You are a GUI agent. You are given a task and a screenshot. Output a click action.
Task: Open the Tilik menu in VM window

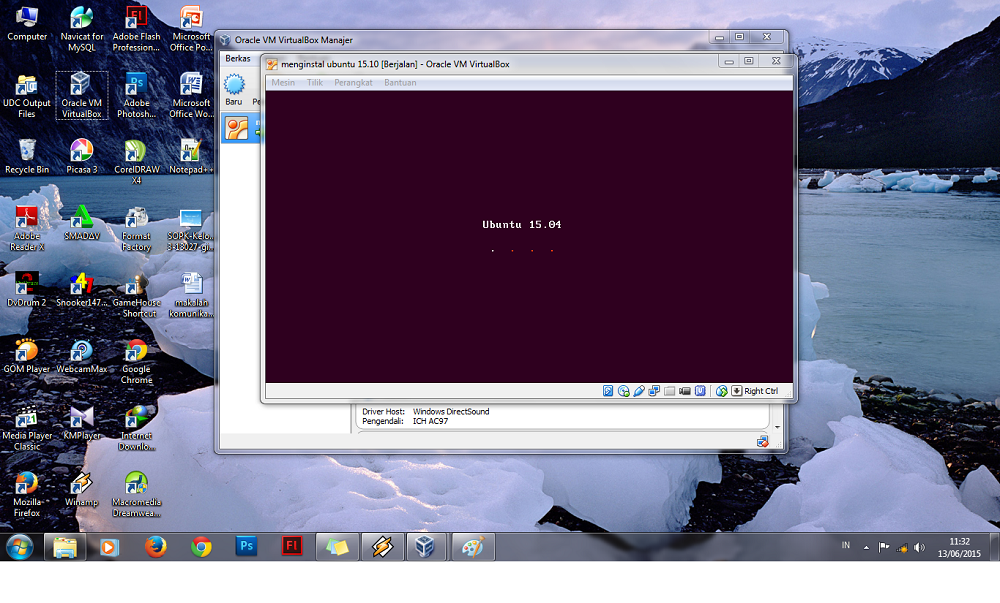[x=315, y=83]
